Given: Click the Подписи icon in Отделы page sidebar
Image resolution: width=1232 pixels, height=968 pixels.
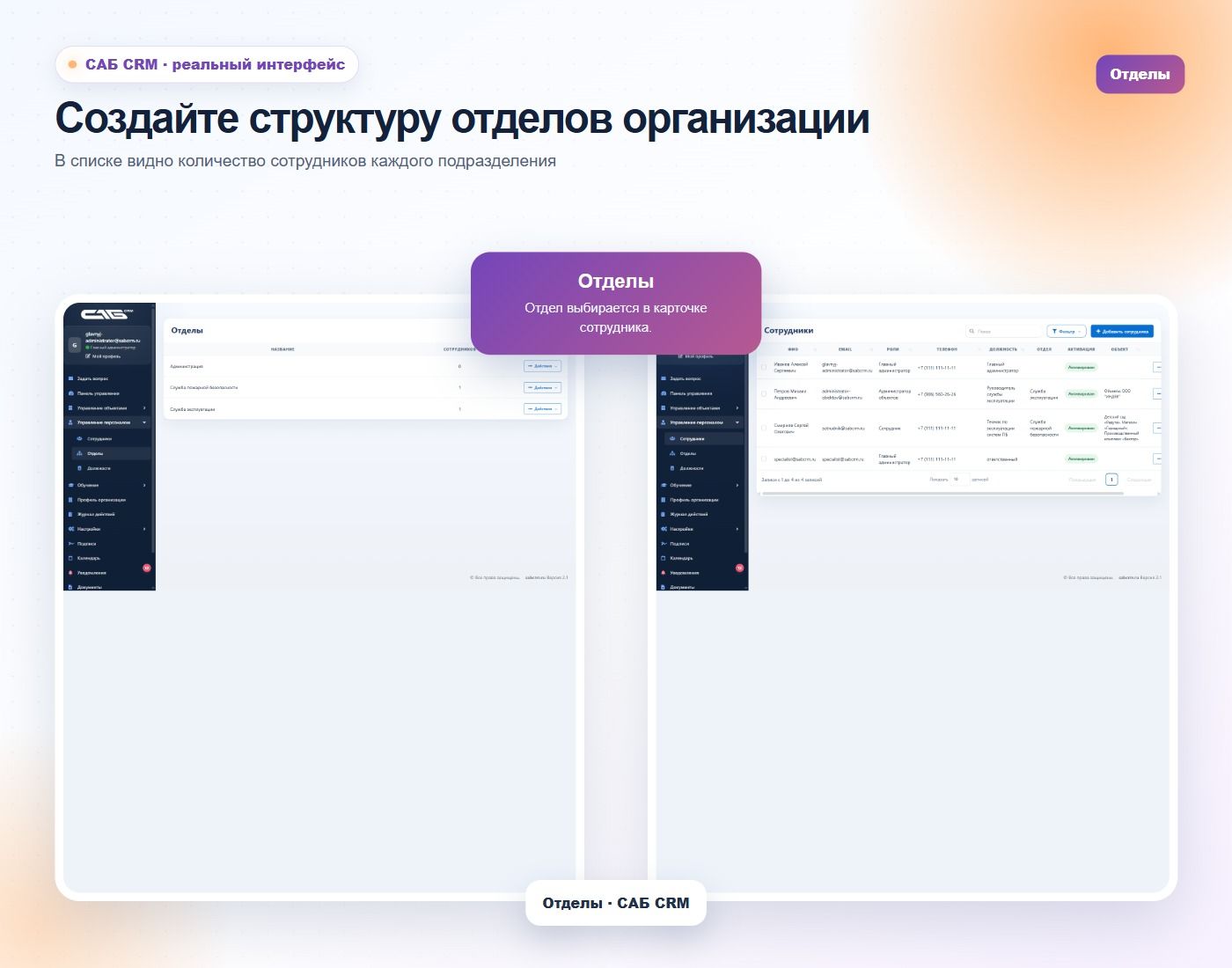Looking at the screenshot, I should coord(71,544).
